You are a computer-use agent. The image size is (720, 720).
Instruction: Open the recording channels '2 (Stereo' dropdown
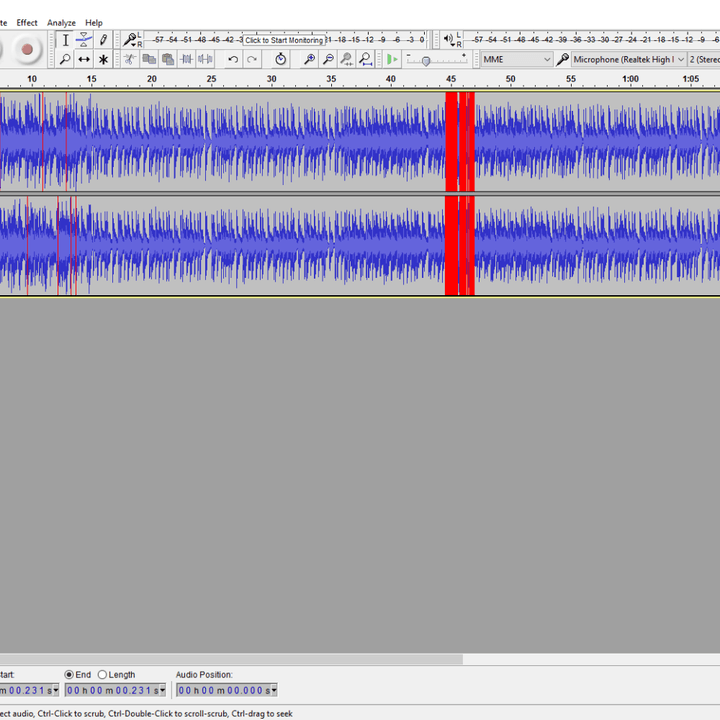tap(704, 59)
